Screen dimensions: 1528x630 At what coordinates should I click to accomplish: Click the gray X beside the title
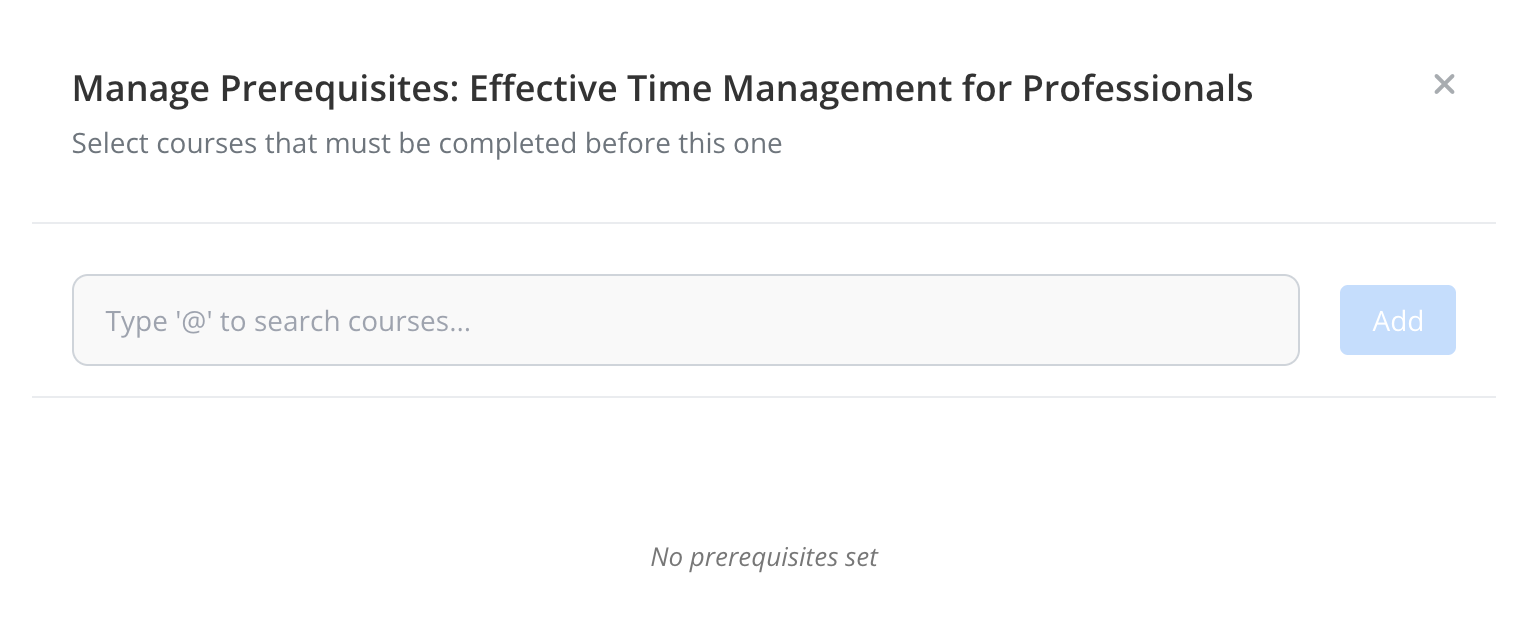(x=1443, y=85)
